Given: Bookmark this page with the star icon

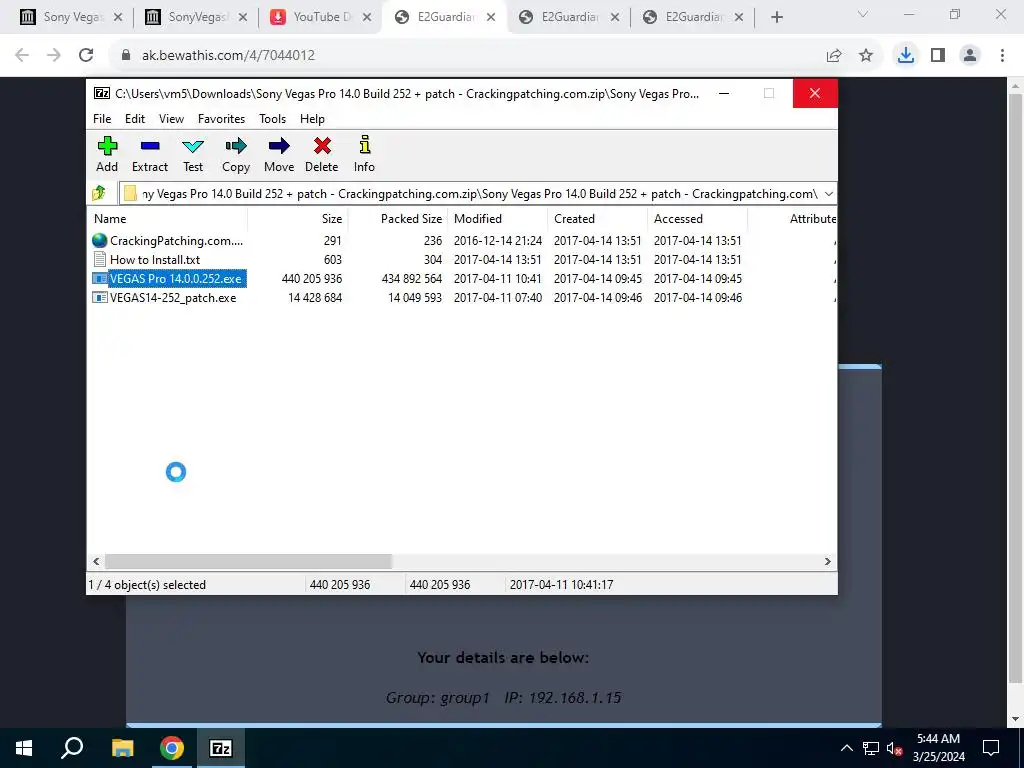Looking at the screenshot, I should pos(866,56).
